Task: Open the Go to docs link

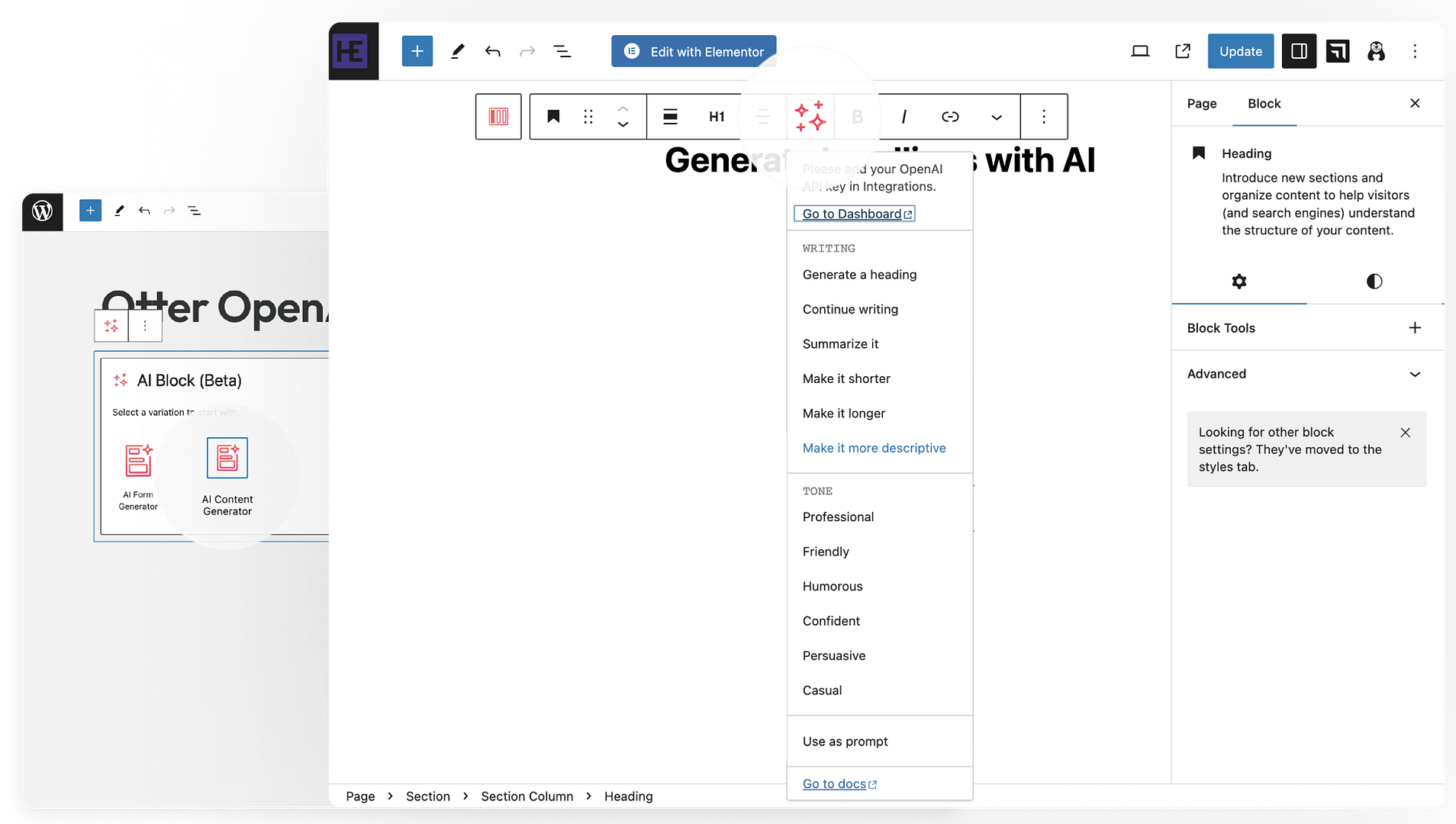Action: [x=839, y=784]
